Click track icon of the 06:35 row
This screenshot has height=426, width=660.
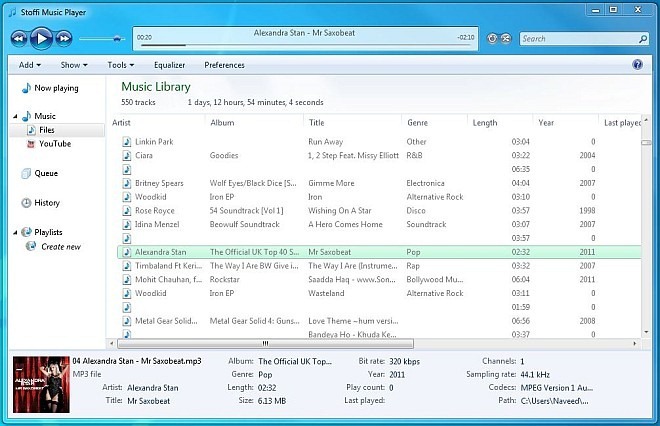[127, 169]
